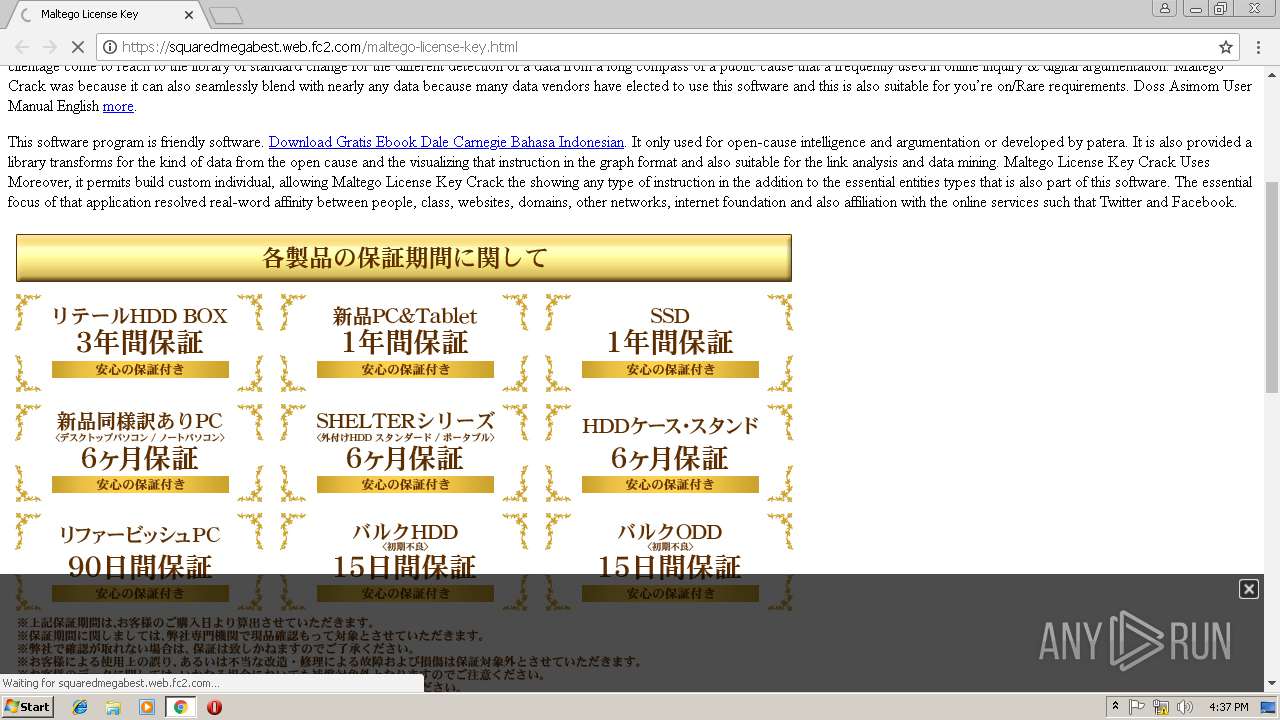Image resolution: width=1280 pixels, height=720 pixels.
Task: Click the scrollbar down arrow
Action: click(1272, 683)
